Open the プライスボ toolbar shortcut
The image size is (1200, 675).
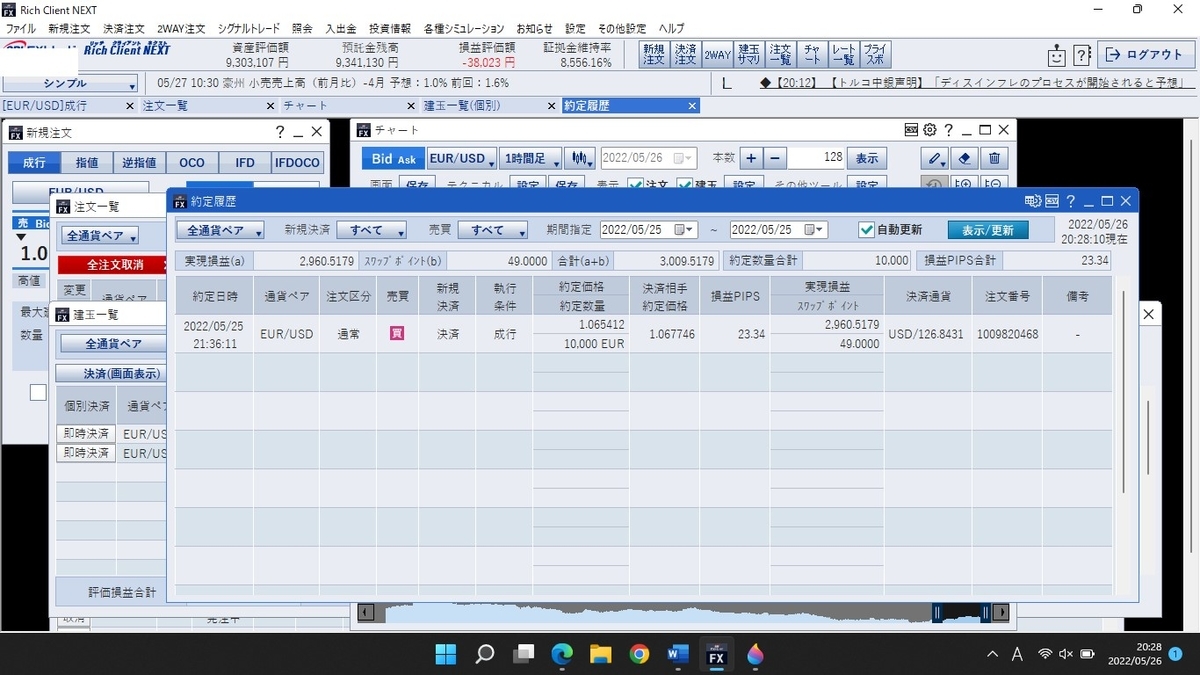875,54
